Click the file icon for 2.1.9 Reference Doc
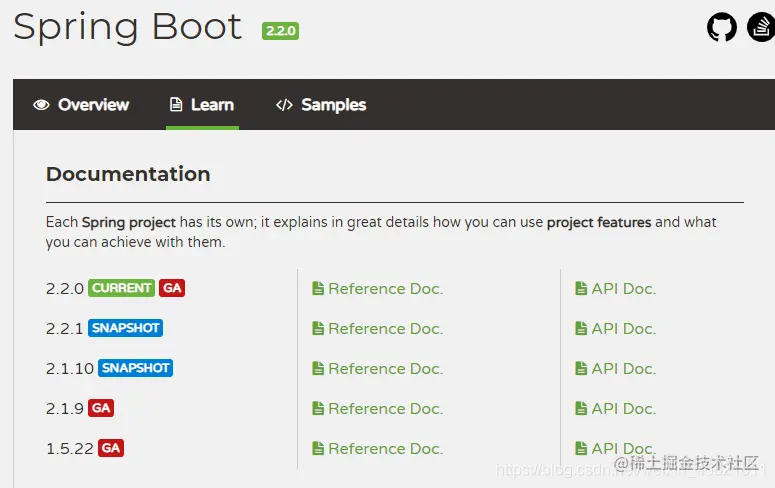 pyautogui.click(x=318, y=409)
